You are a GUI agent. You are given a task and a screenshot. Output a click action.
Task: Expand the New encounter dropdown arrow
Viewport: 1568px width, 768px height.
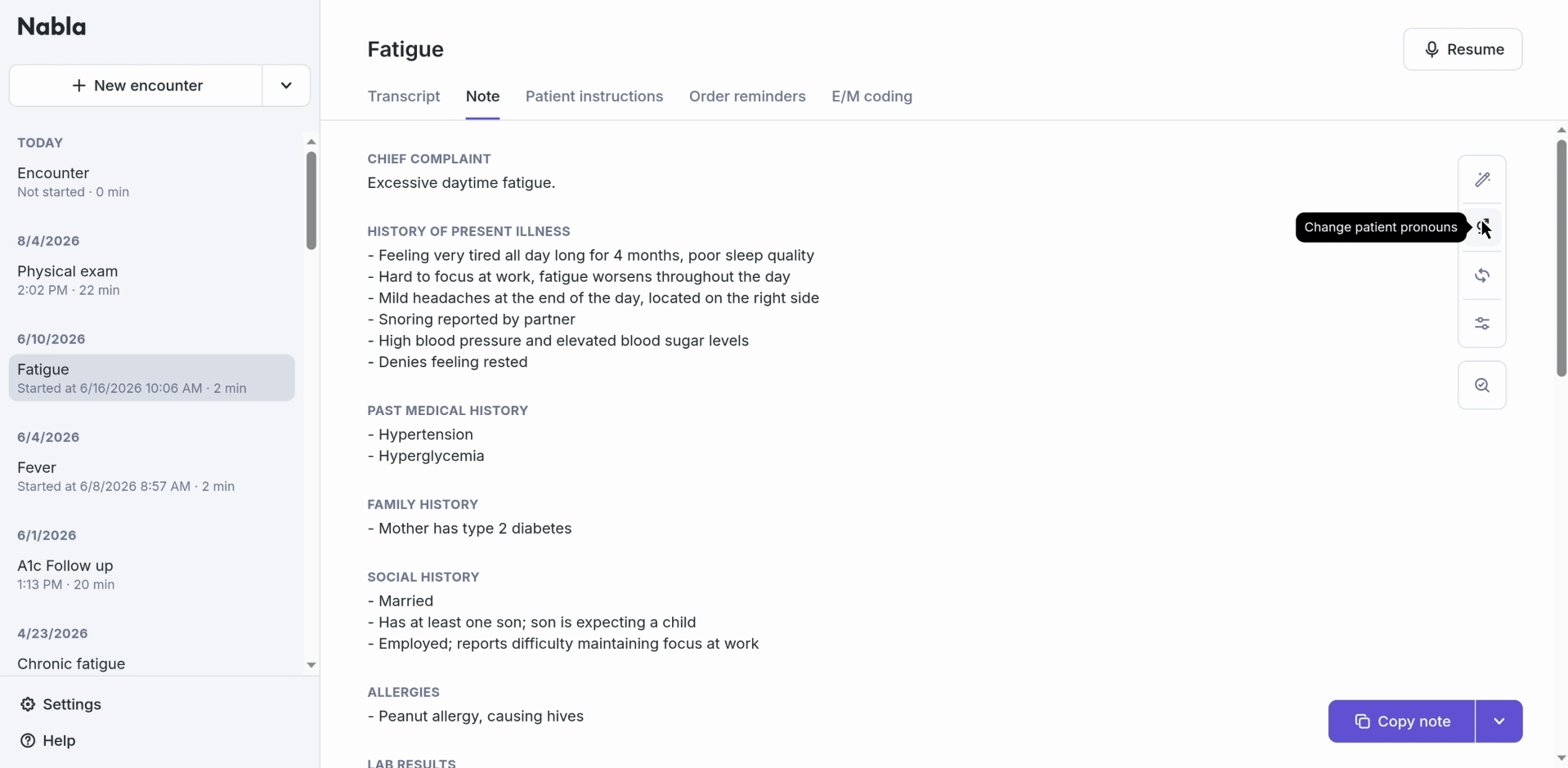point(285,85)
